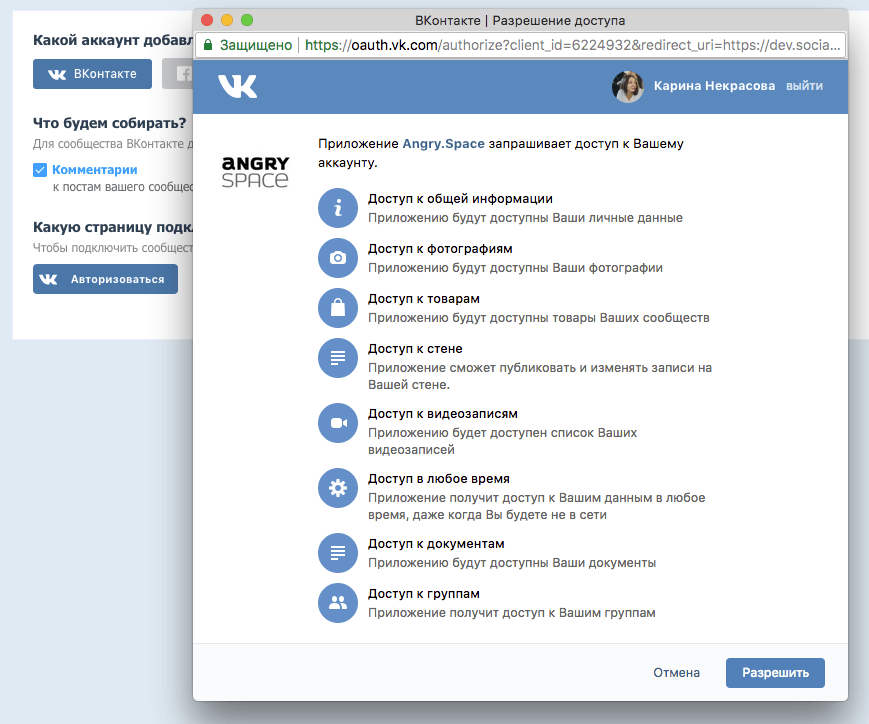
Task: Click the camera icon for photos access
Action: pos(338,258)
